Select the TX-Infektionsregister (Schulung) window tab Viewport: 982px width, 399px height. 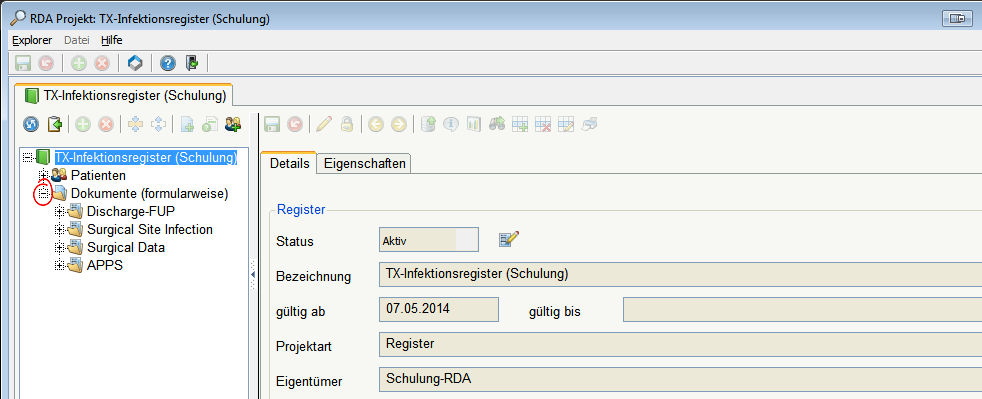tap(123, 96)
